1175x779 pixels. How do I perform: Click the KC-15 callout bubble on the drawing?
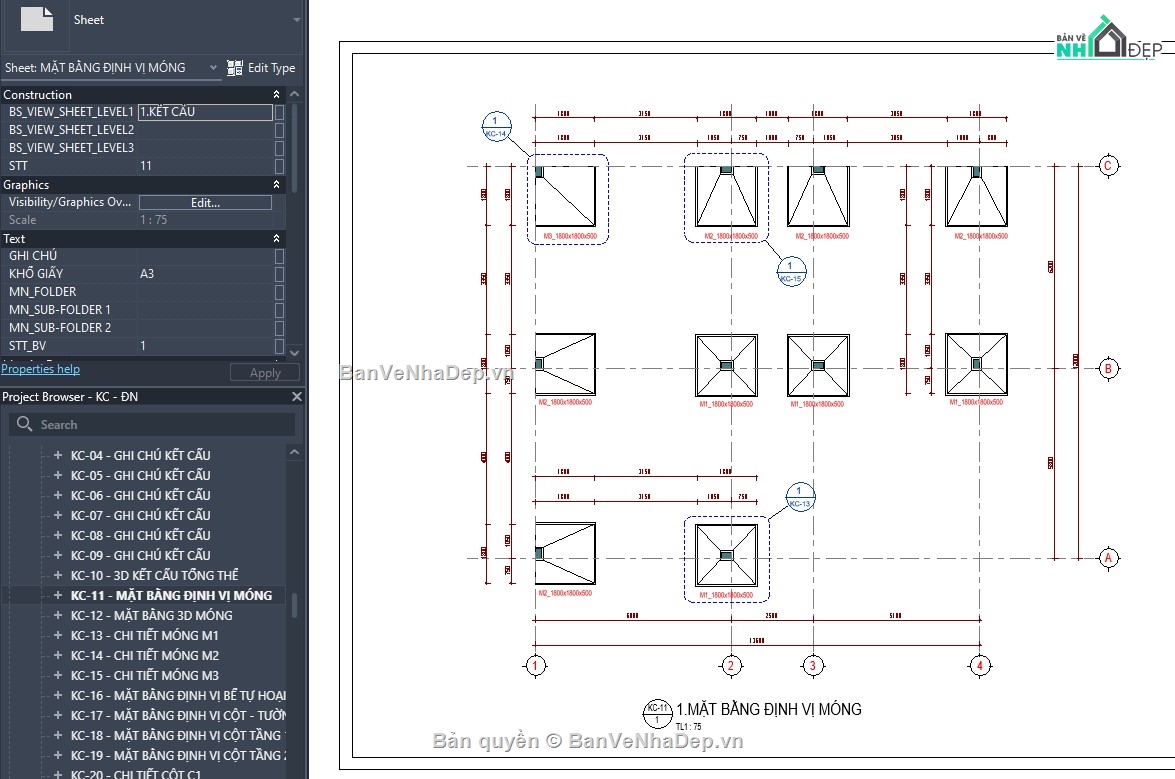click(791, 271)
